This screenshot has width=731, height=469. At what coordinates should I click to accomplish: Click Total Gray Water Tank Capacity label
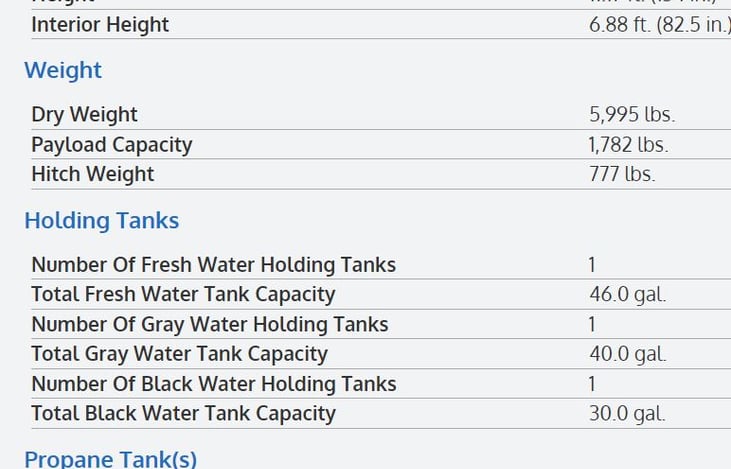tap(179, 354)
